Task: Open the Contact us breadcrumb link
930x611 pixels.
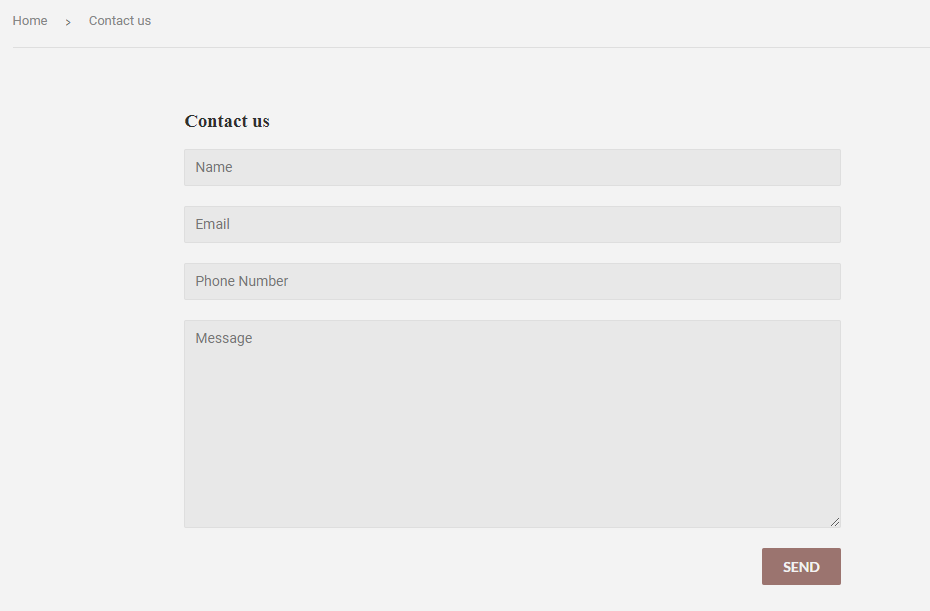Action: tap(120, 21)
